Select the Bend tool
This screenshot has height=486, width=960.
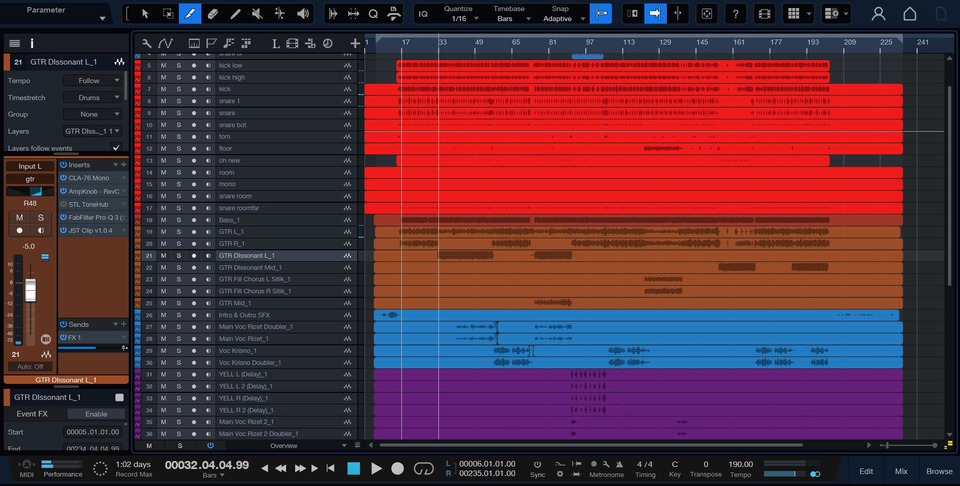click(x=280, y=13)
